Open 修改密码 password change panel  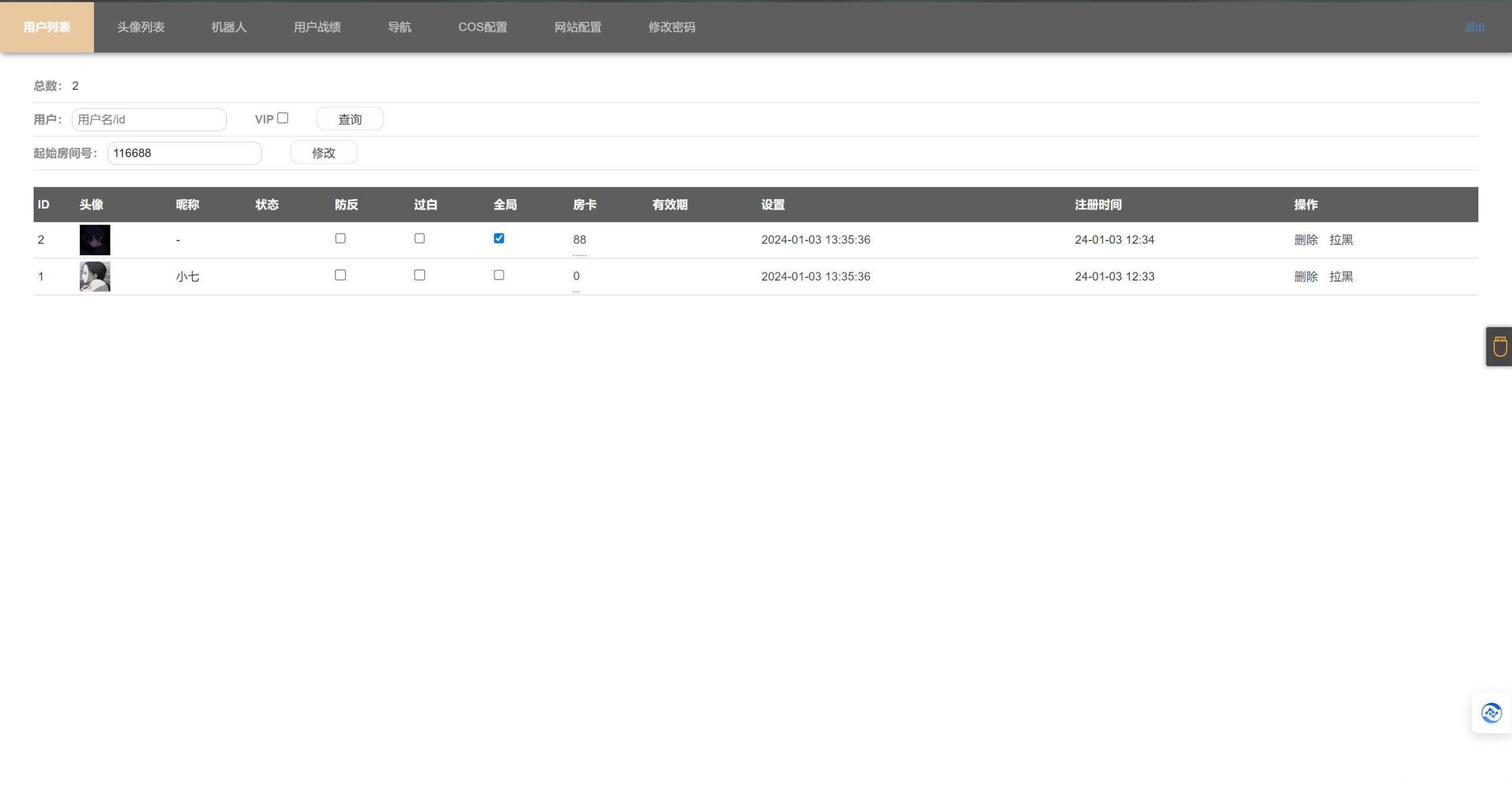[673, 27]
